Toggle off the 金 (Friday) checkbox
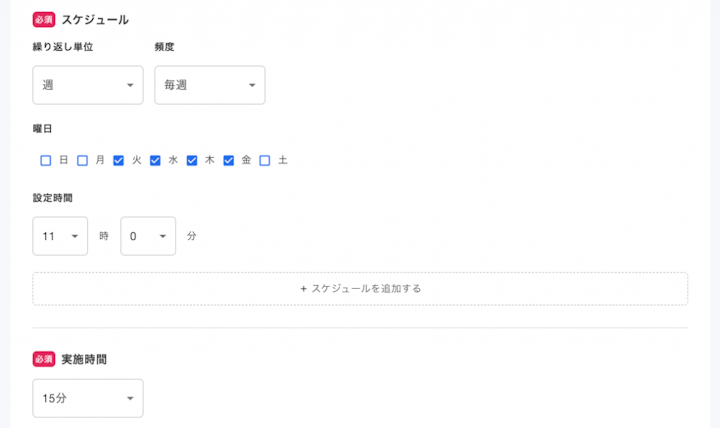This screenshot has height=428, width=720. (228, 160)
